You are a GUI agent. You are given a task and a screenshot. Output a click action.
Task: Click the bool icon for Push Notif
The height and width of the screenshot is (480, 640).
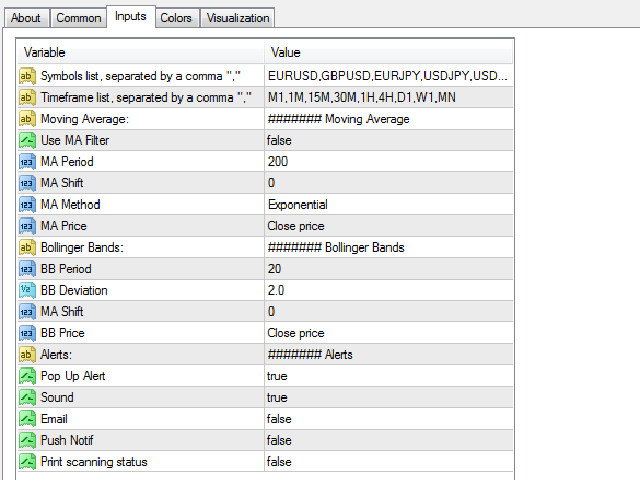[x=27, y=440]
